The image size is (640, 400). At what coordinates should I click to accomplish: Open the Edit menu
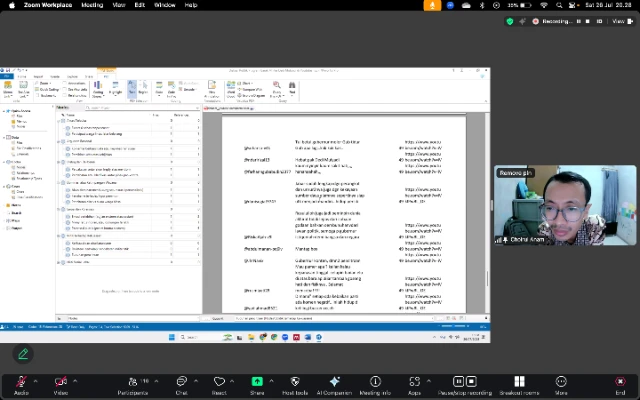click(x=140, y=5)
